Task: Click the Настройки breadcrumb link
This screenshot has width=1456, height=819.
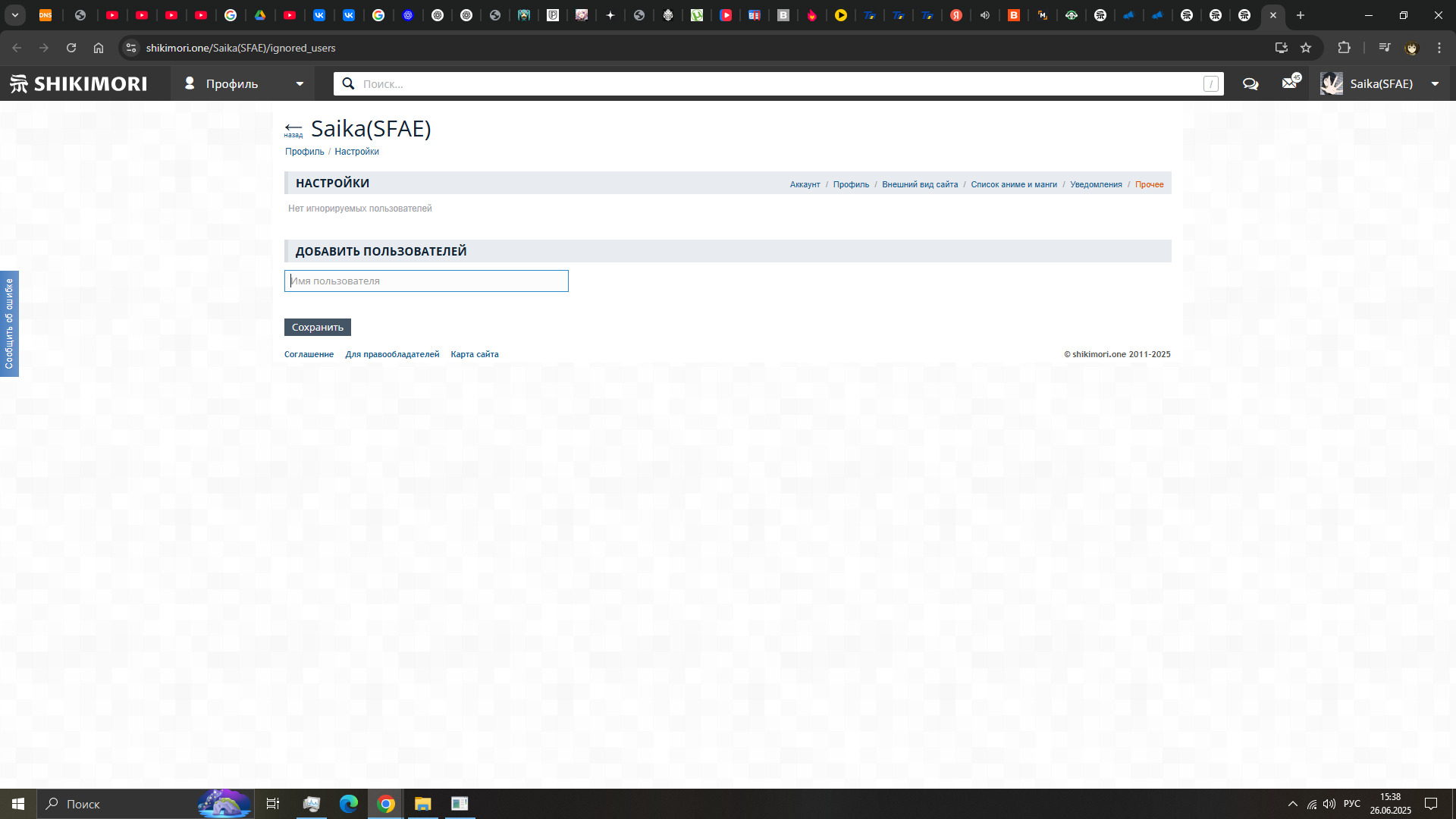Action: [x=356, y=152]
